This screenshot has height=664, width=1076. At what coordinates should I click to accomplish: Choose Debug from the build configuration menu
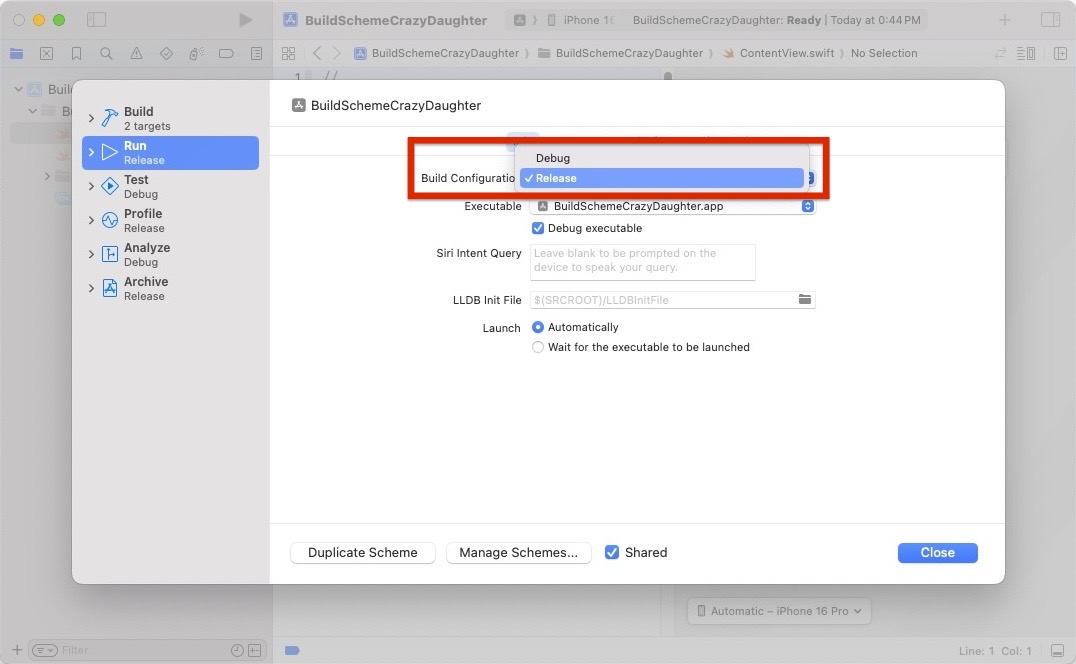[x=553, y=158]
